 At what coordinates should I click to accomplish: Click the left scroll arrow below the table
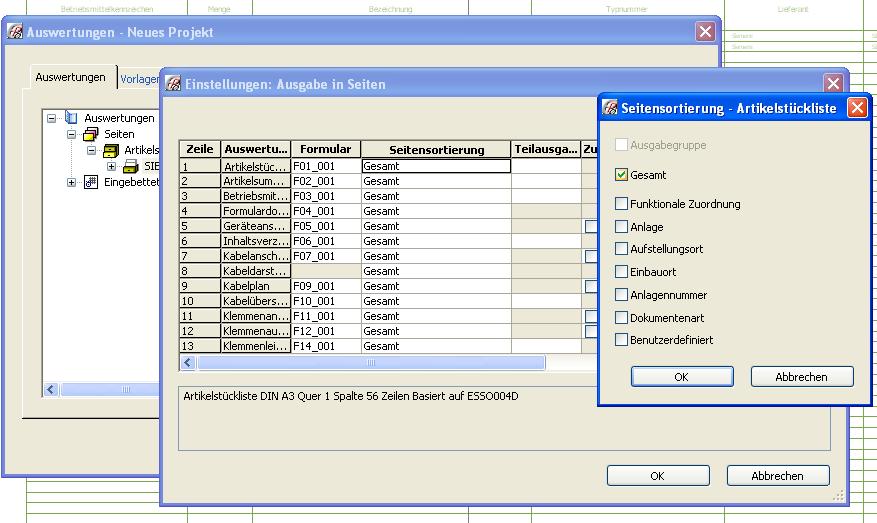[188, 362]
